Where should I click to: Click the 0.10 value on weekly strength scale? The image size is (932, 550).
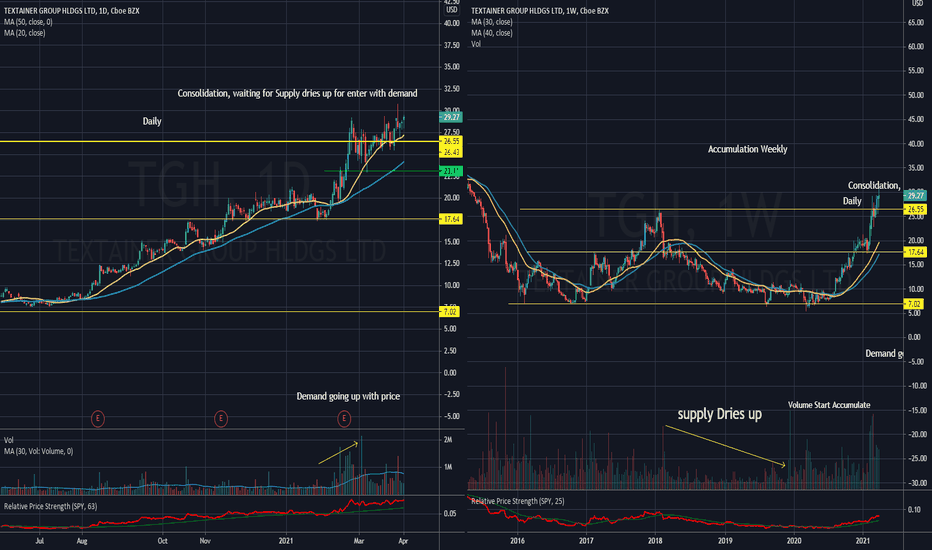[914, 510]
